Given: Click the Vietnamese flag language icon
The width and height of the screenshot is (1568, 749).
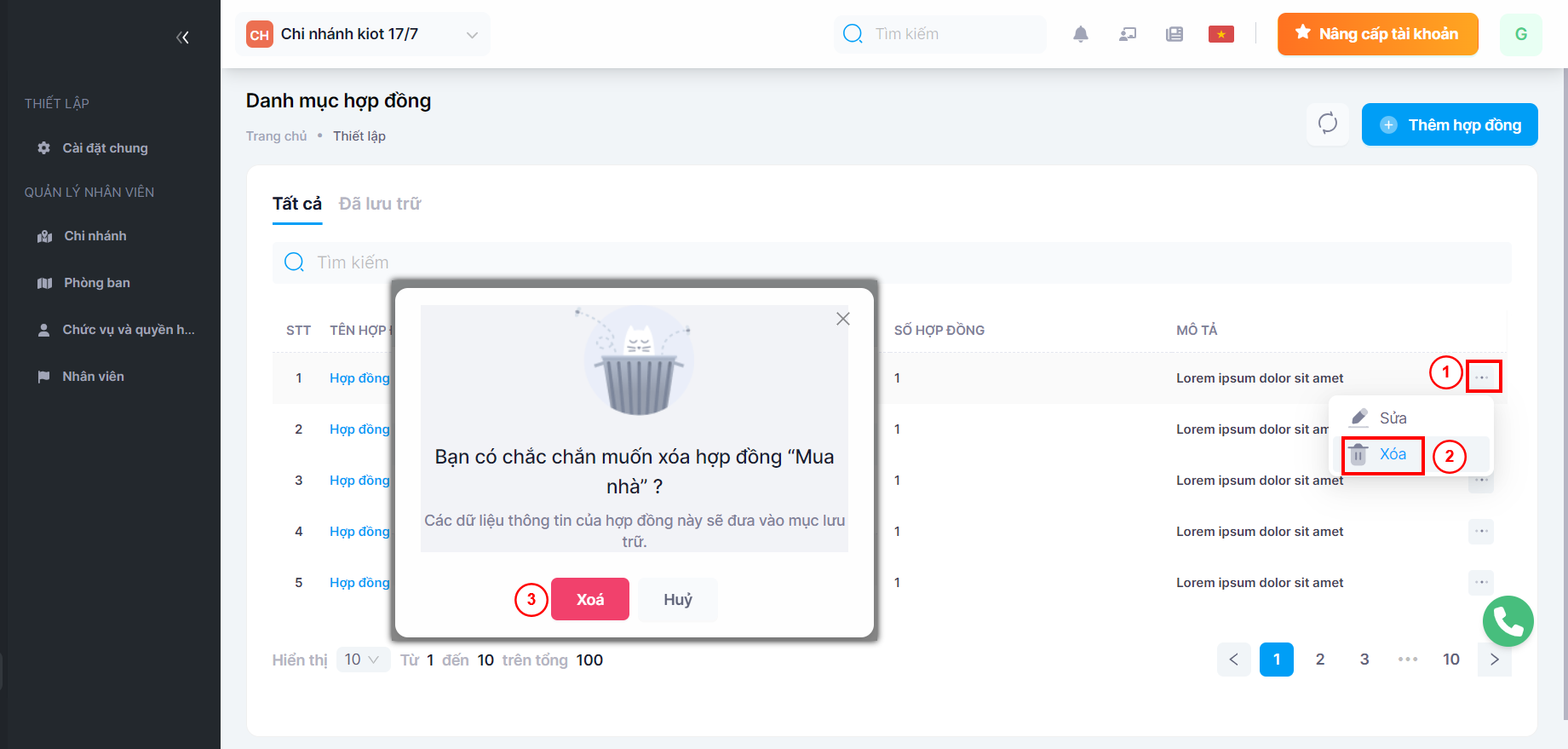Looking at the screenshot, I should tap(1221, 34).
